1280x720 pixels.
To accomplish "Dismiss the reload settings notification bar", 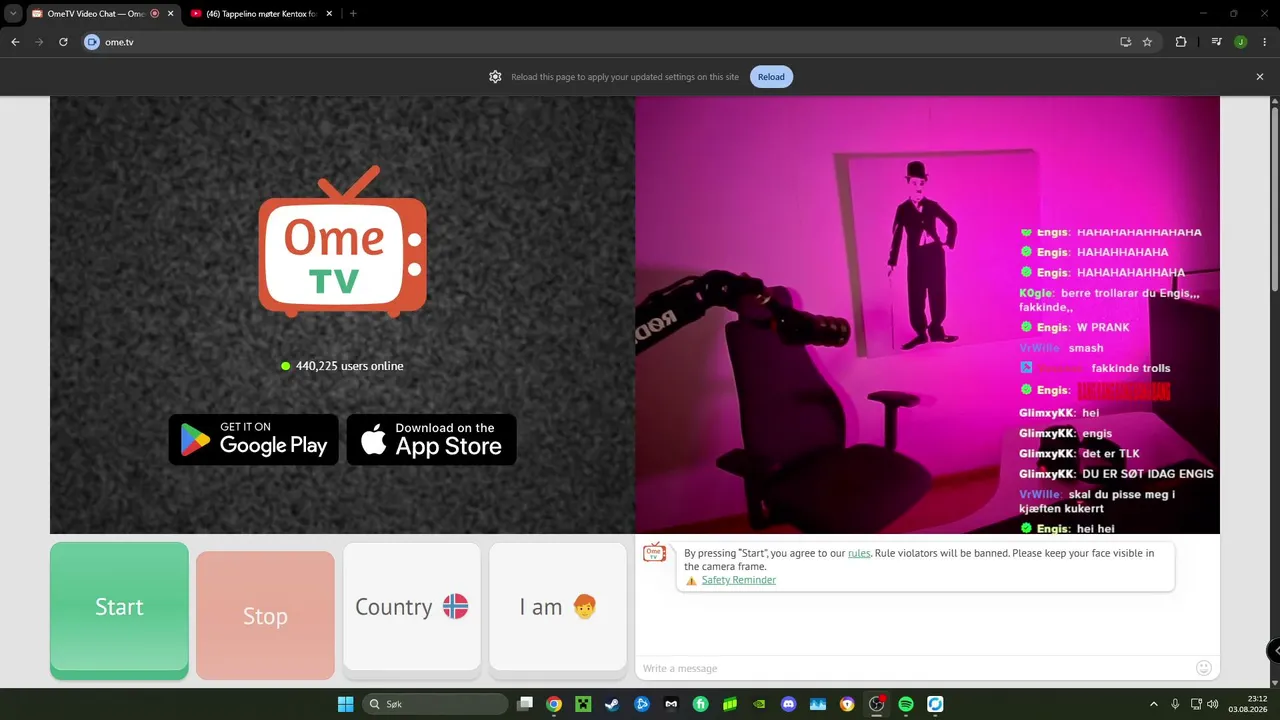I will click(x=1260, y=77).
